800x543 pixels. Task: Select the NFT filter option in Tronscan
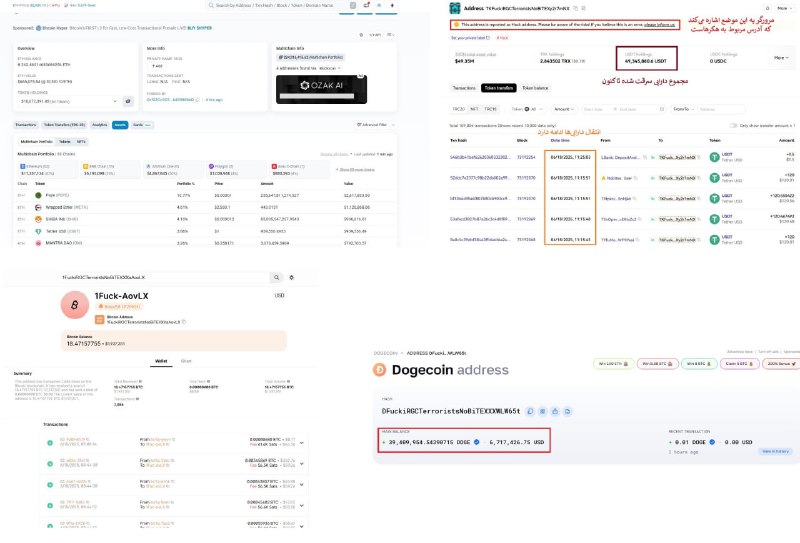click(x=474, y=109)
